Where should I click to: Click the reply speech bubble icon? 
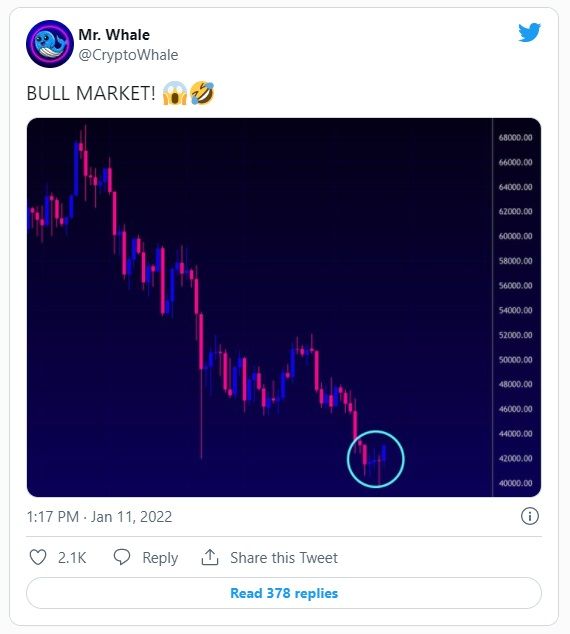tap(122, 557)
